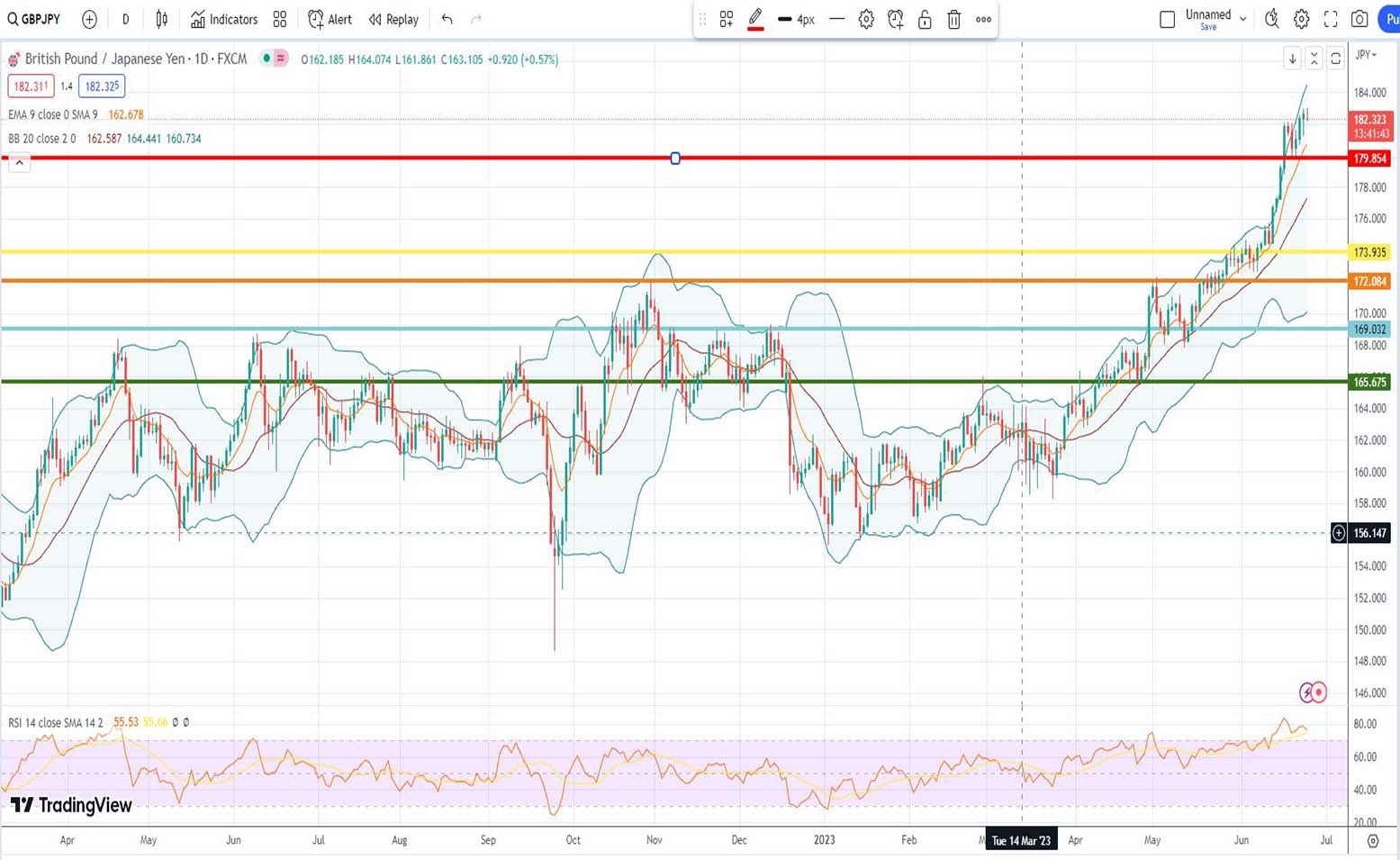Image resolution: width=1400 pixels, height=860 pixels.
Task: Undo the last chart action
Action: tap(447, 19)
